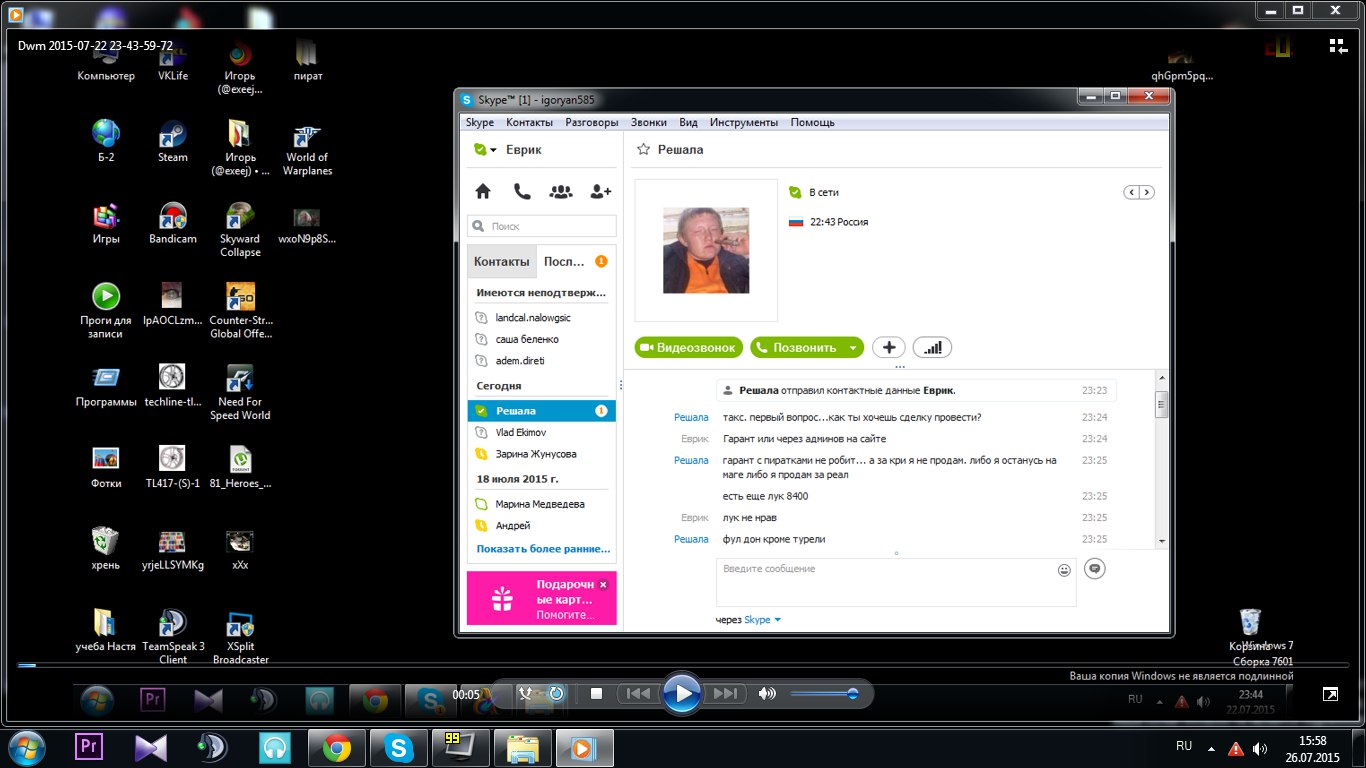This screenshot has width=1366, height=768.
Task: Open the 'через Skype' send method dropdown
Action: tap(777, 620)
